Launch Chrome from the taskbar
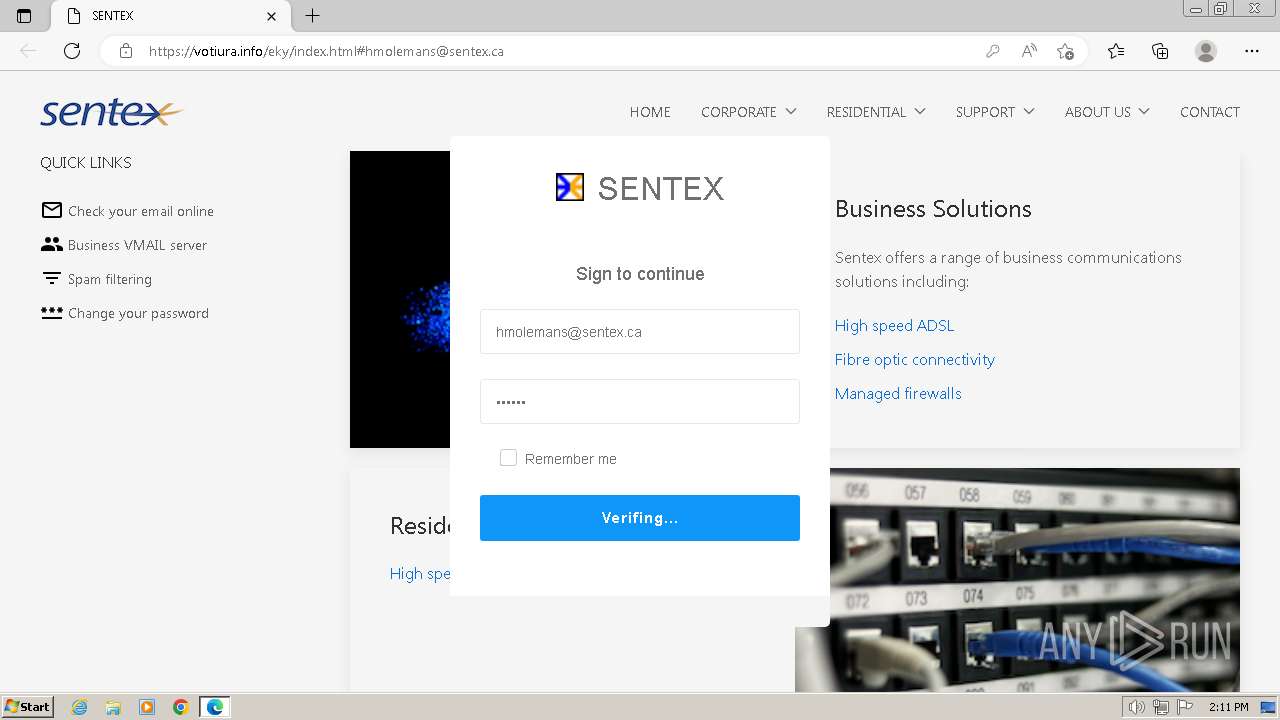 click(x=181, y=707)
